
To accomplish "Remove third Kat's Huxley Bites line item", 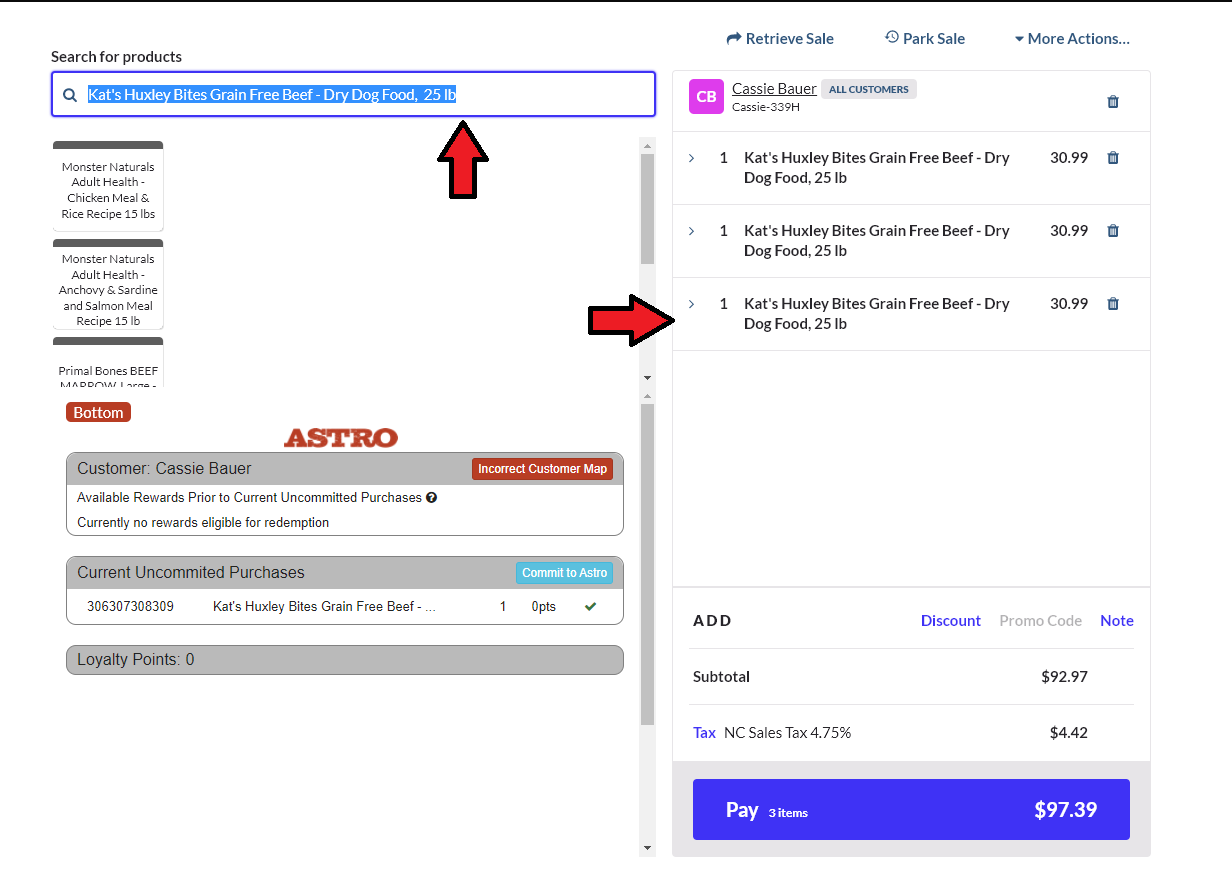I will 1113,304.
